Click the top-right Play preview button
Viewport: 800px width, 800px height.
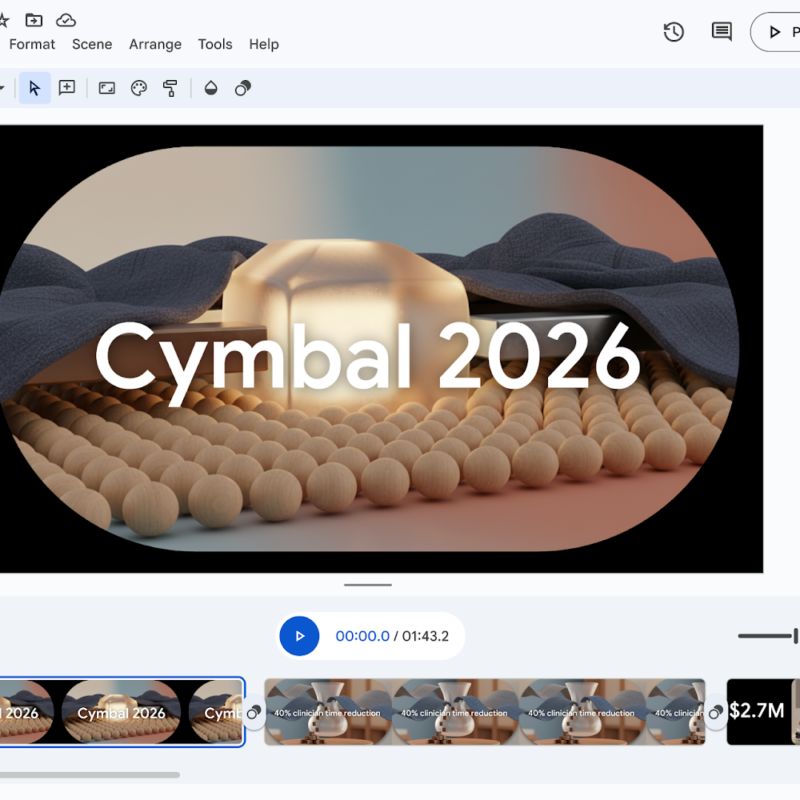777,32
